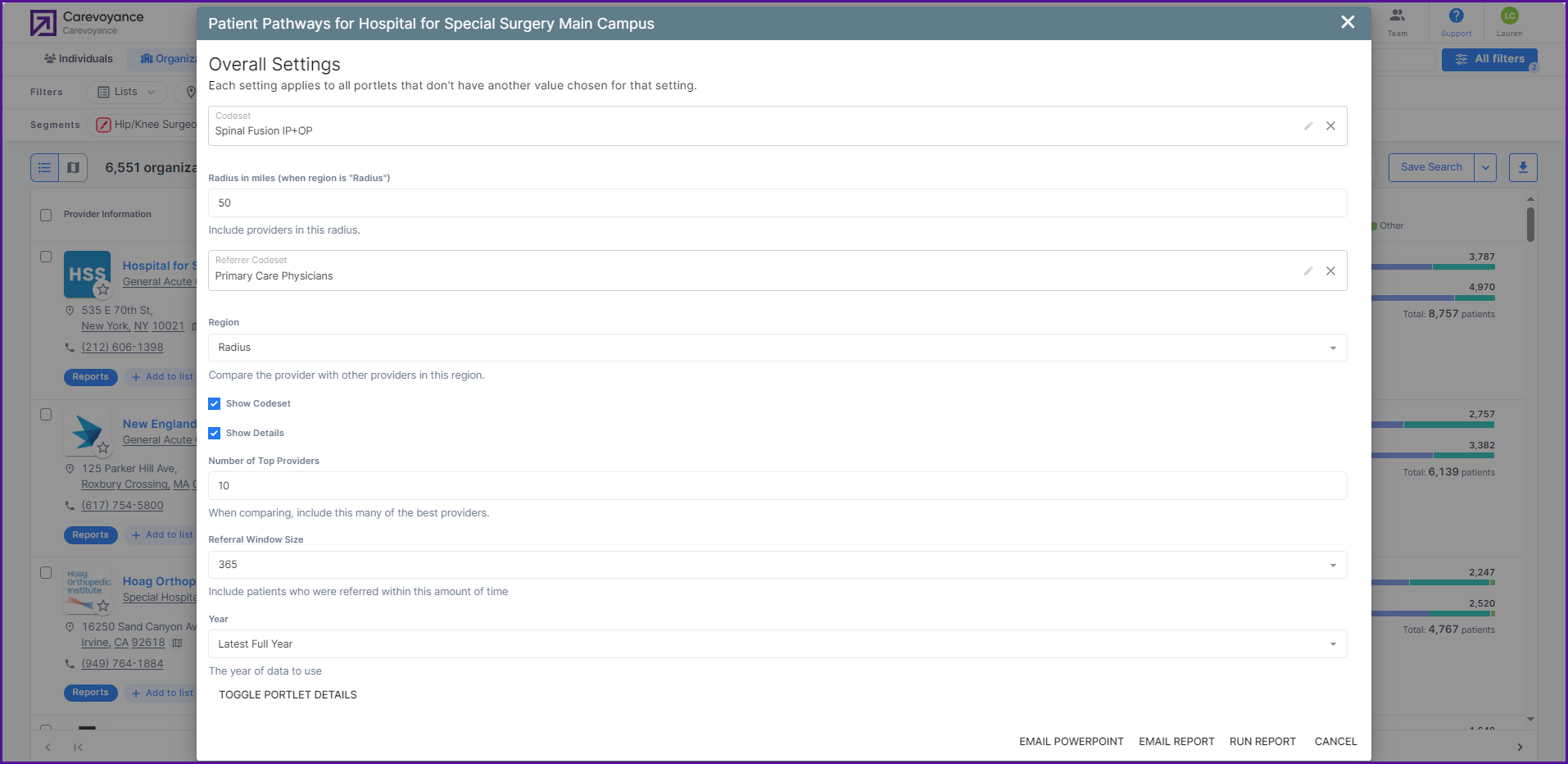Edit the Primary Care Physicians referrer codeset
This screenshot has width=1568, height=764.
point(1308,271)
